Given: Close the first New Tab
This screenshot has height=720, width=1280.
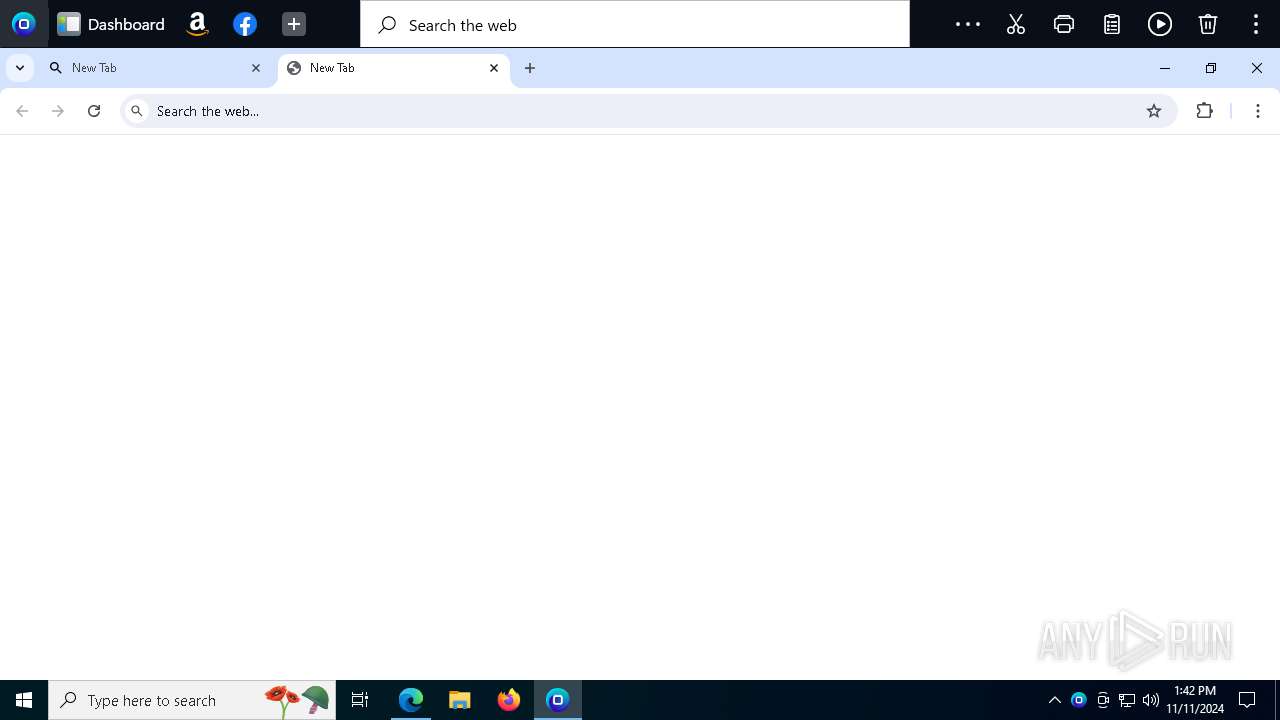Looking at the screenshot, I should click(256, 68).
